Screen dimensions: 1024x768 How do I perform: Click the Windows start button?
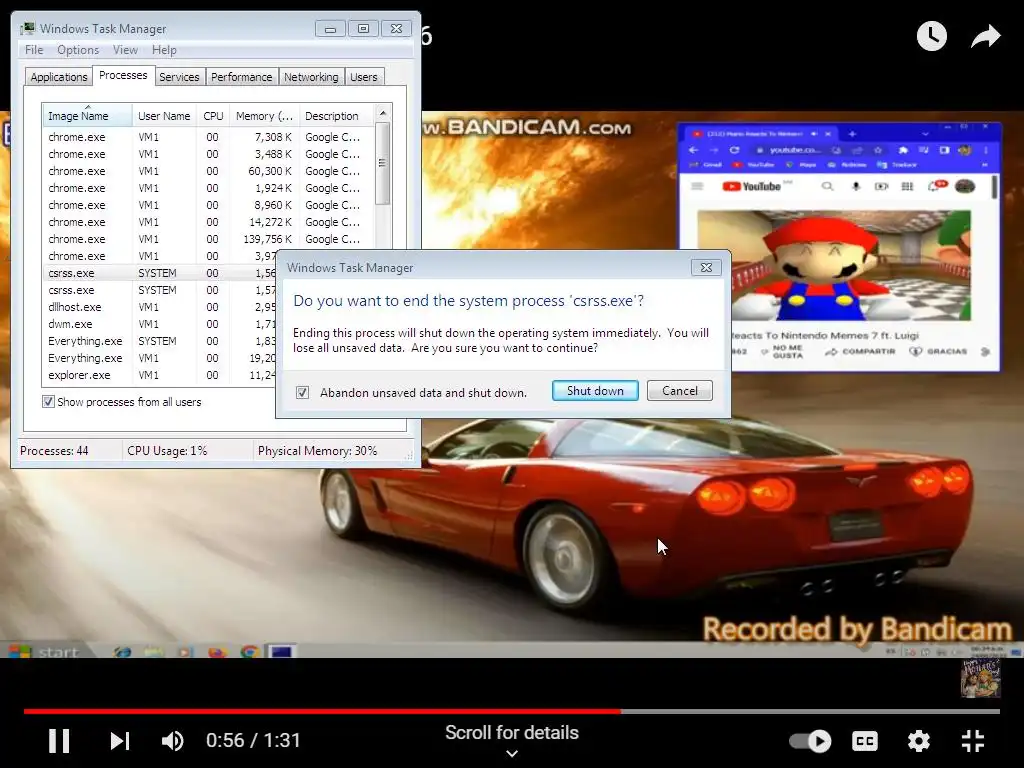tap(46, 651)
